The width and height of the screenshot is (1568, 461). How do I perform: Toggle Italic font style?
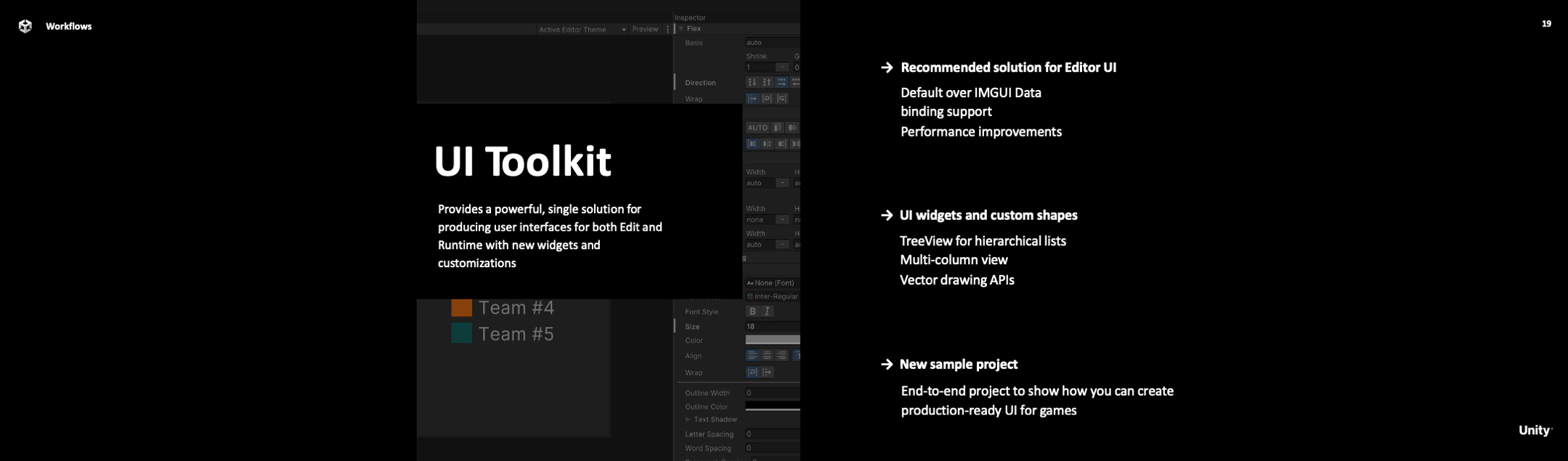767,311
